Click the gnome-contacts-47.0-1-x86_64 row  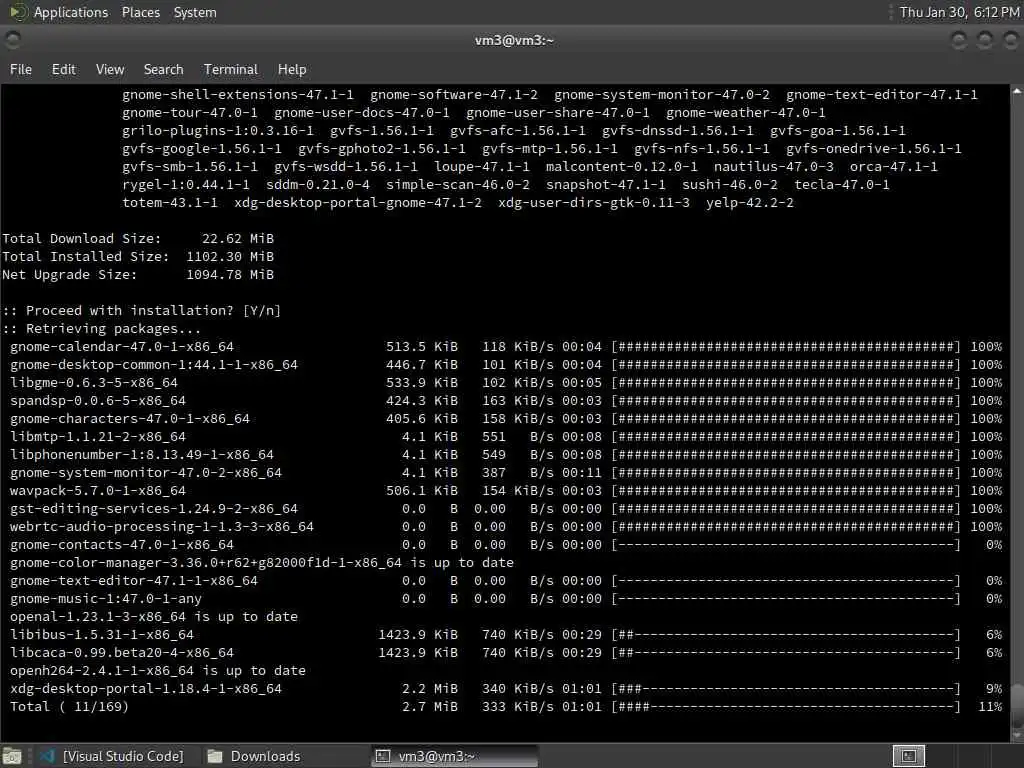[505, 545]
